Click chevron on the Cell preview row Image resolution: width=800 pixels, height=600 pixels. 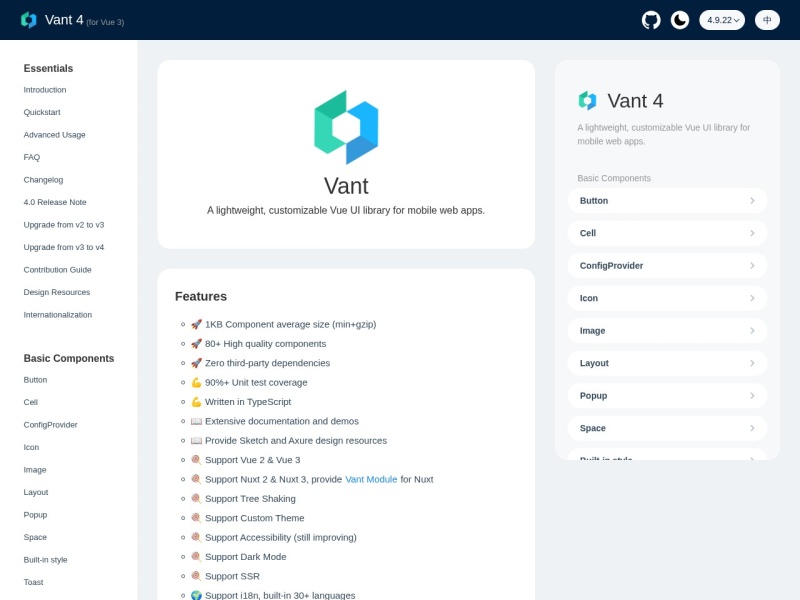tap(752, 233)
